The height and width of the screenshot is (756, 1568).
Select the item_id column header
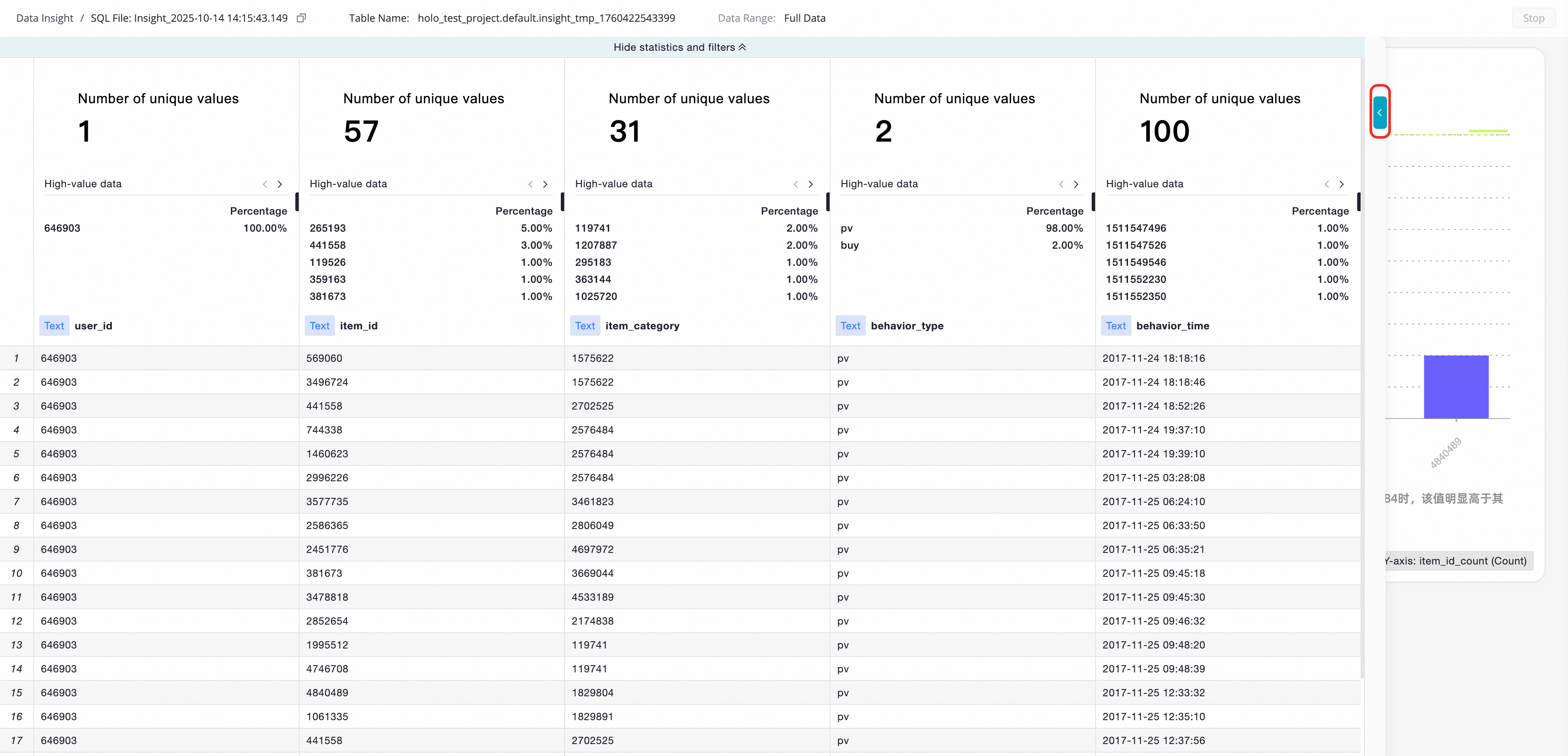358,326
